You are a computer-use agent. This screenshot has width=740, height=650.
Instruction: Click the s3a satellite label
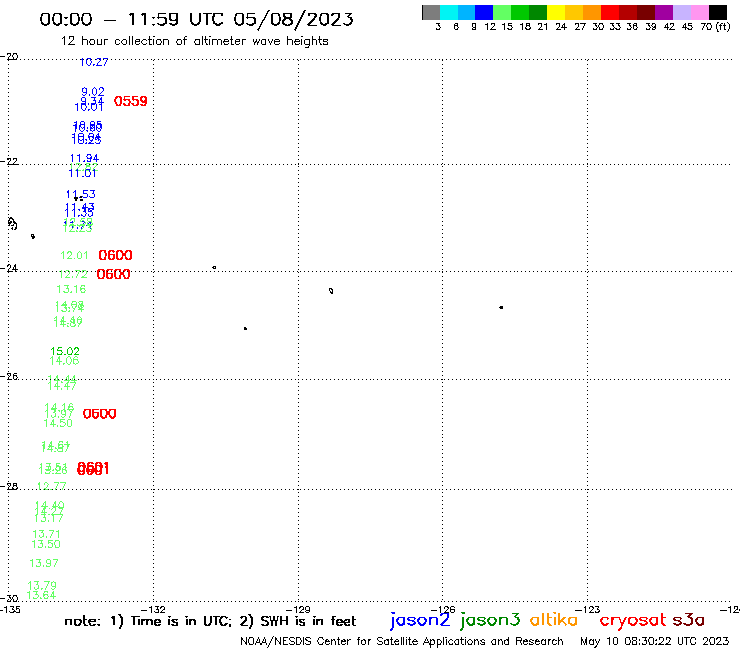pyautogui.click(x=688, y=620)
